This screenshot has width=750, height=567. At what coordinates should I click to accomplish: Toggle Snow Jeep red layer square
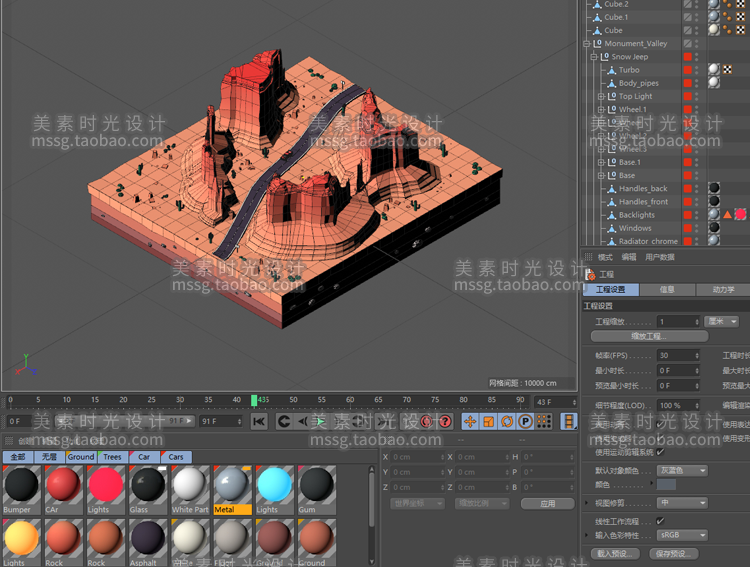688,56
